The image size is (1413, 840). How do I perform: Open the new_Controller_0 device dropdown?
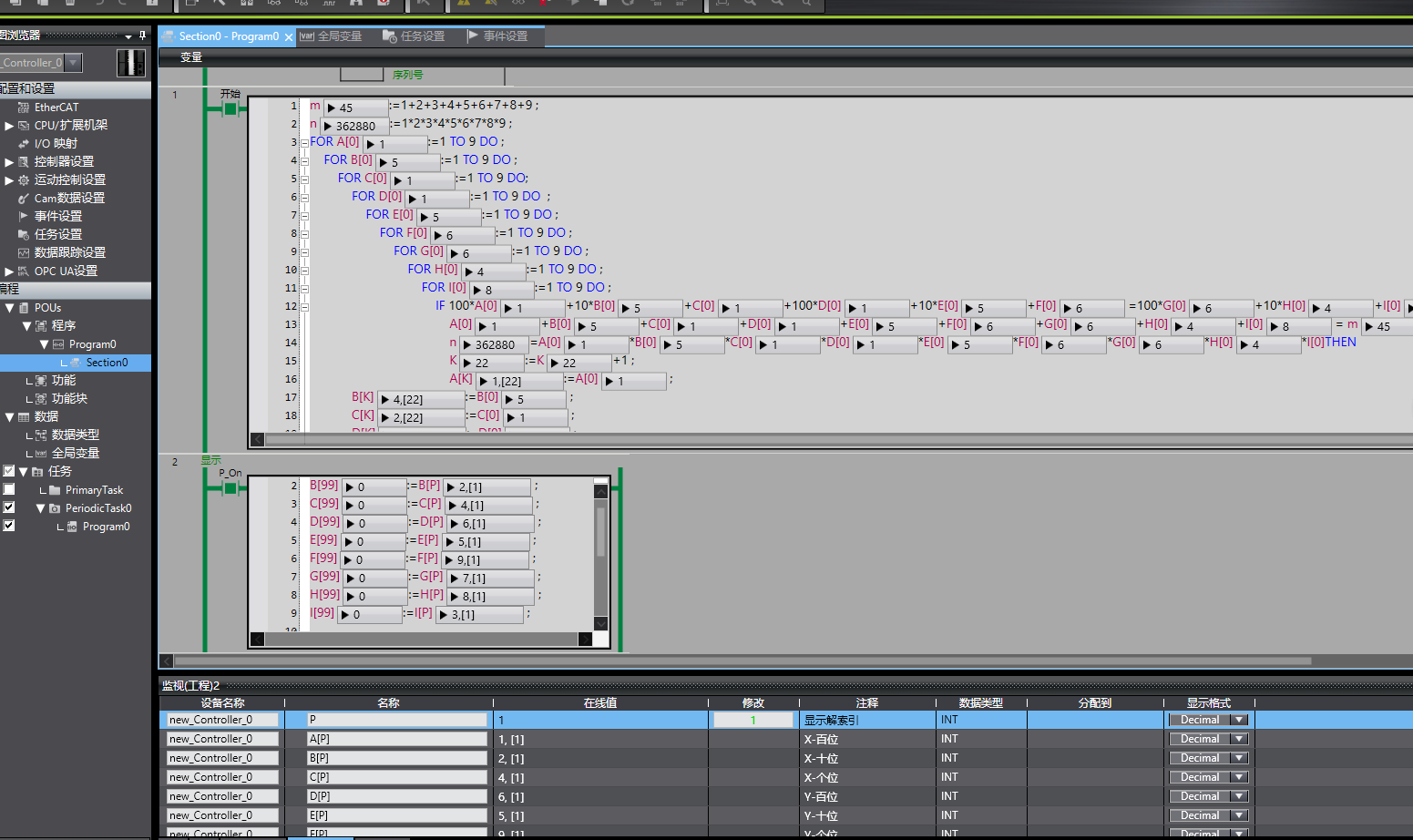coord(74,63)
